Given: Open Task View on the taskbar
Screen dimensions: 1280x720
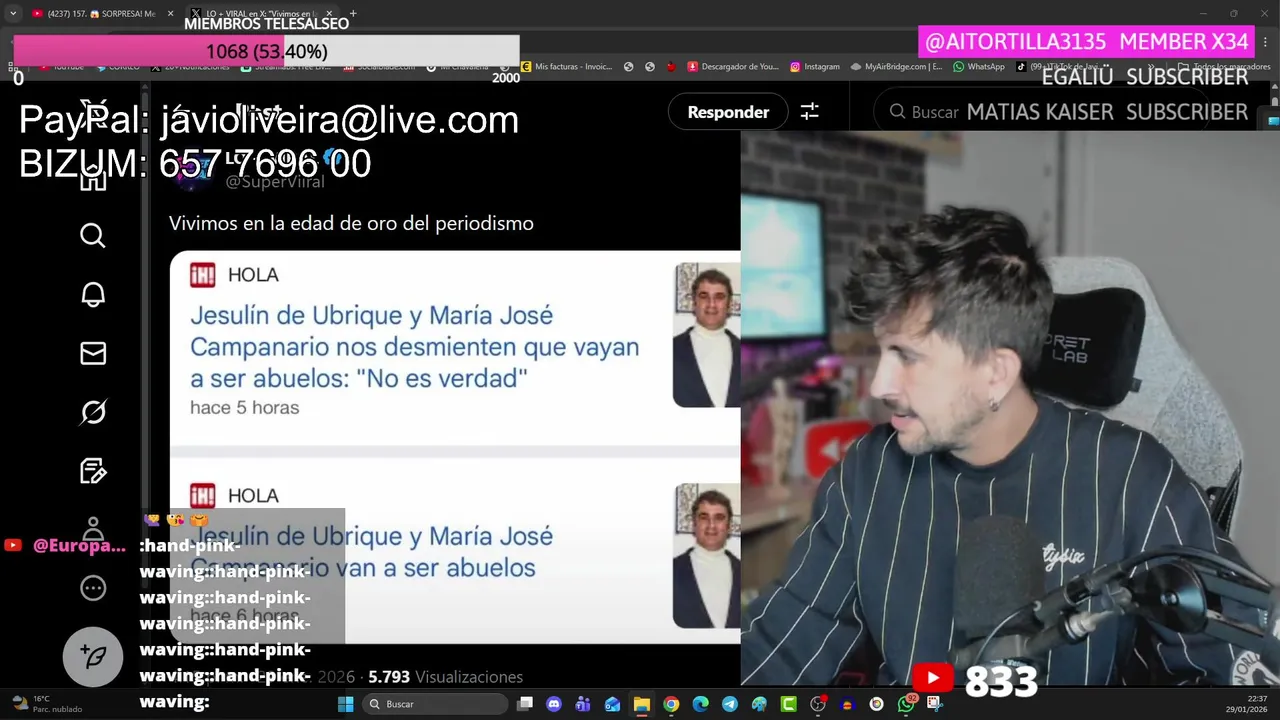Looking at the screenshot, I should pos(525,704).
